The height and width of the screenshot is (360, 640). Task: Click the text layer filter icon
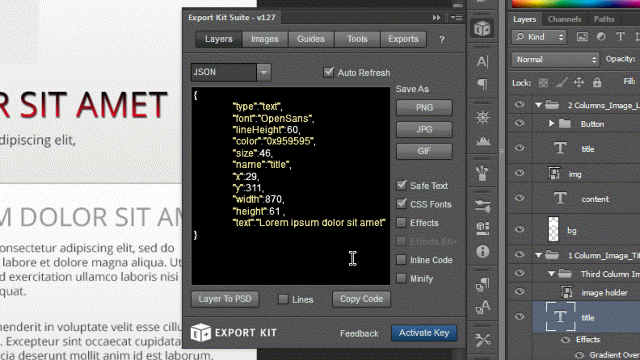(x=620, y=37)
